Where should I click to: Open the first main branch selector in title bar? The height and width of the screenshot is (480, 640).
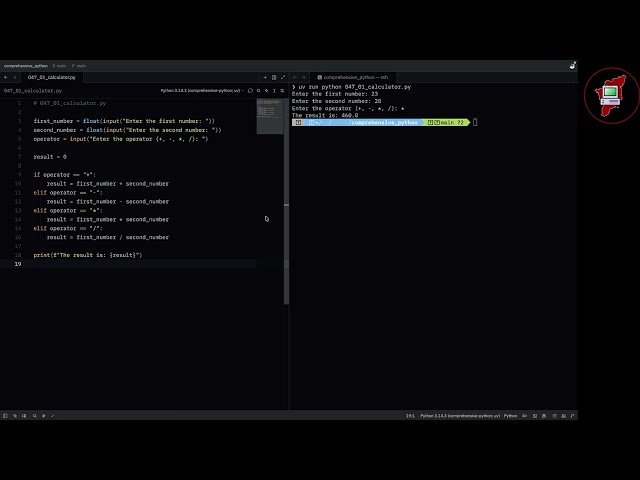pyautogui.click(x=59, y=66)
